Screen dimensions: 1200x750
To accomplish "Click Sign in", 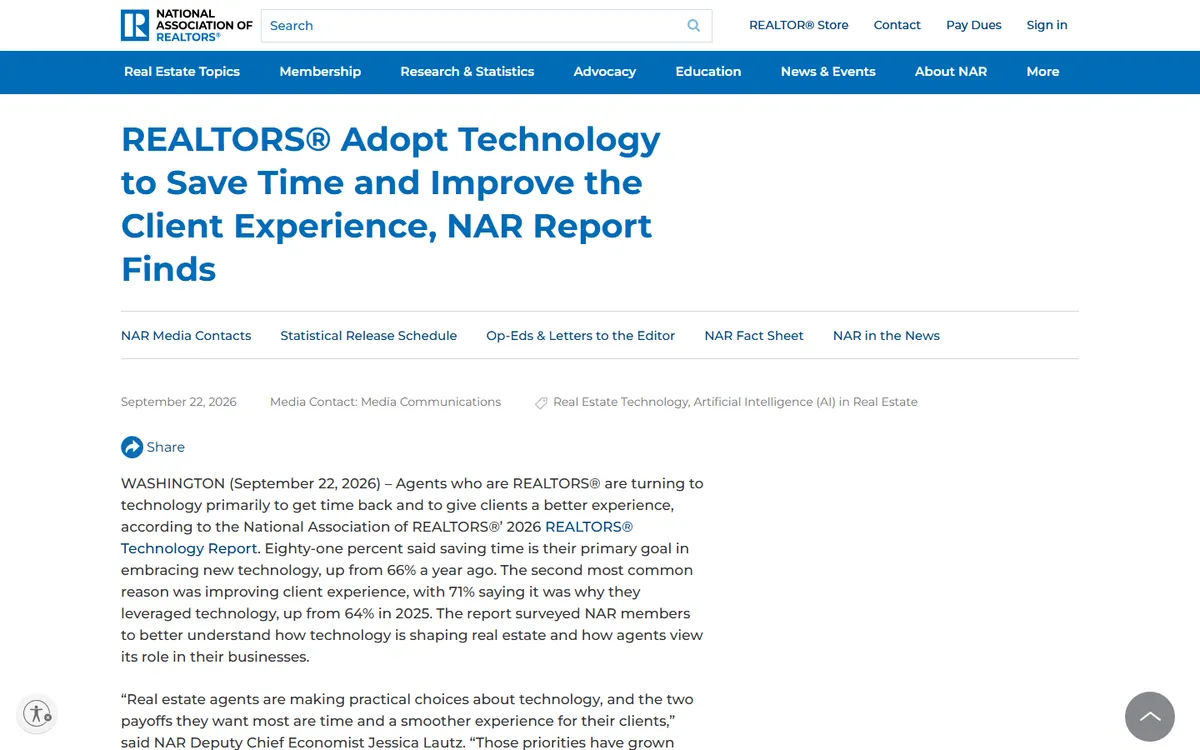I will pos(1047,25).
